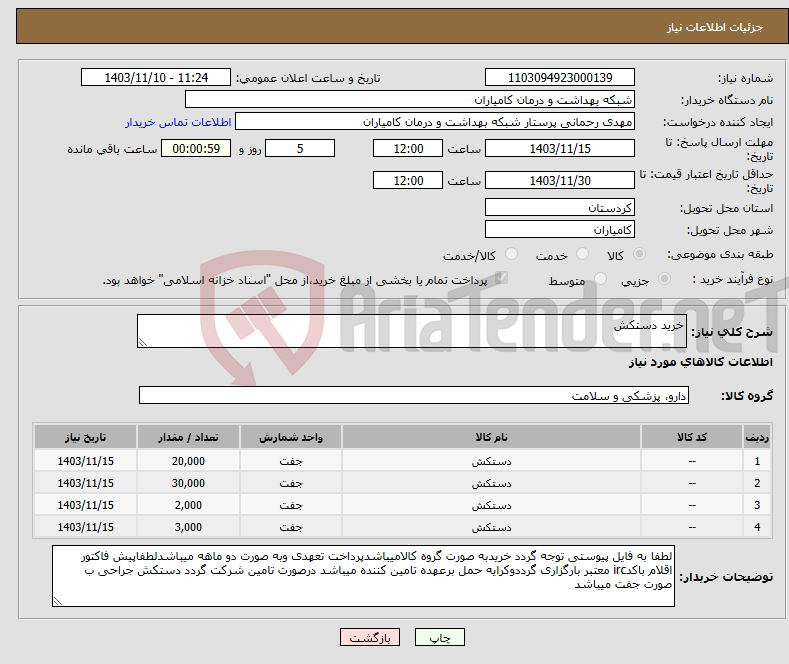The height and width of the screenshot is (664, 789).
Task: Click the request creator name field
Action: point(435,122)
